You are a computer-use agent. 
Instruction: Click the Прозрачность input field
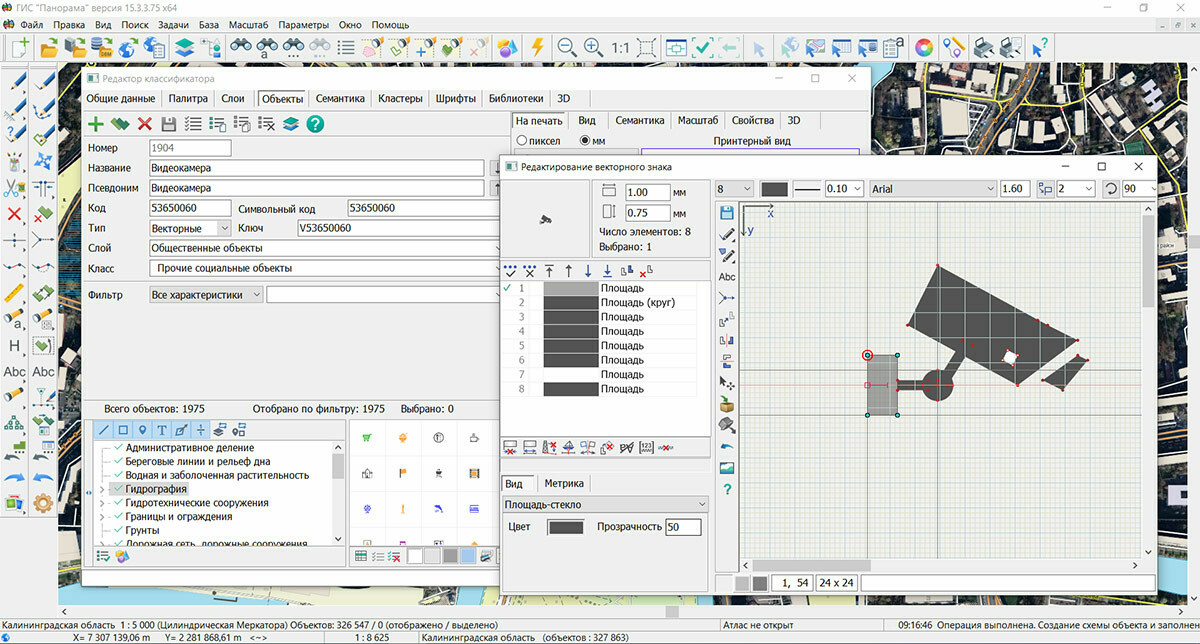pos(683,527)
